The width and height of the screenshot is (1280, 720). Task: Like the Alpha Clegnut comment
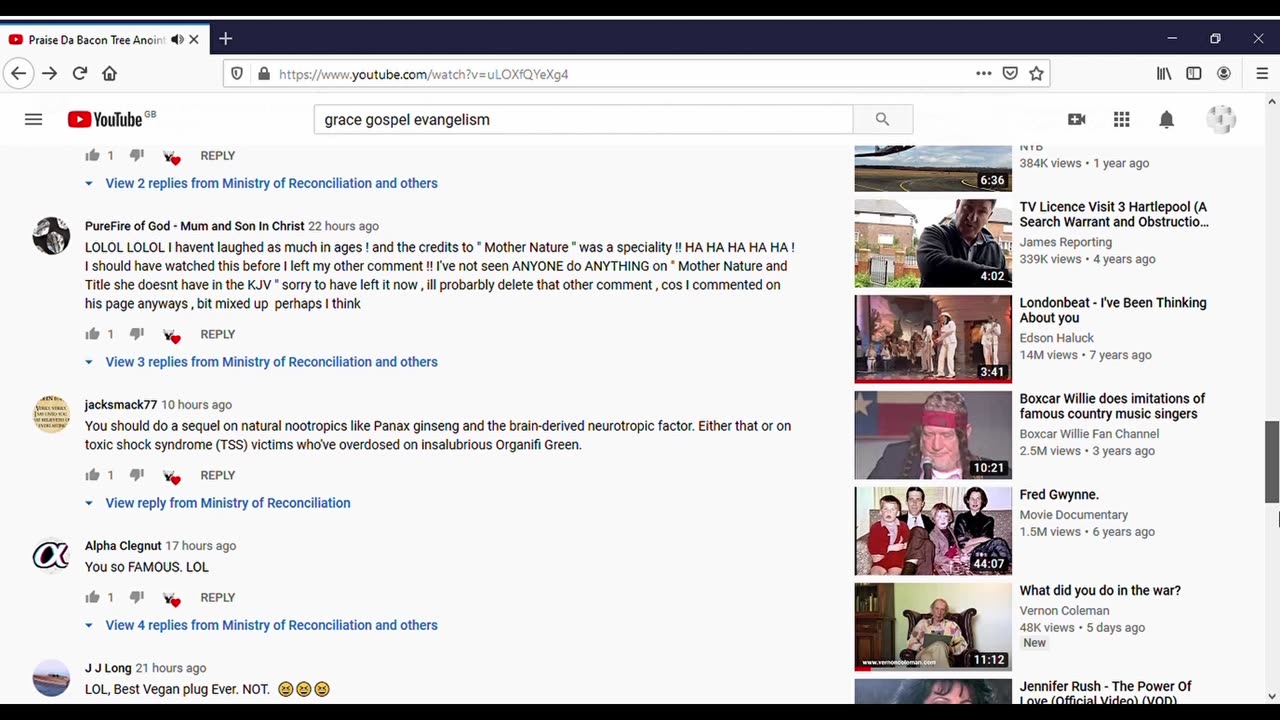[93, 597]
